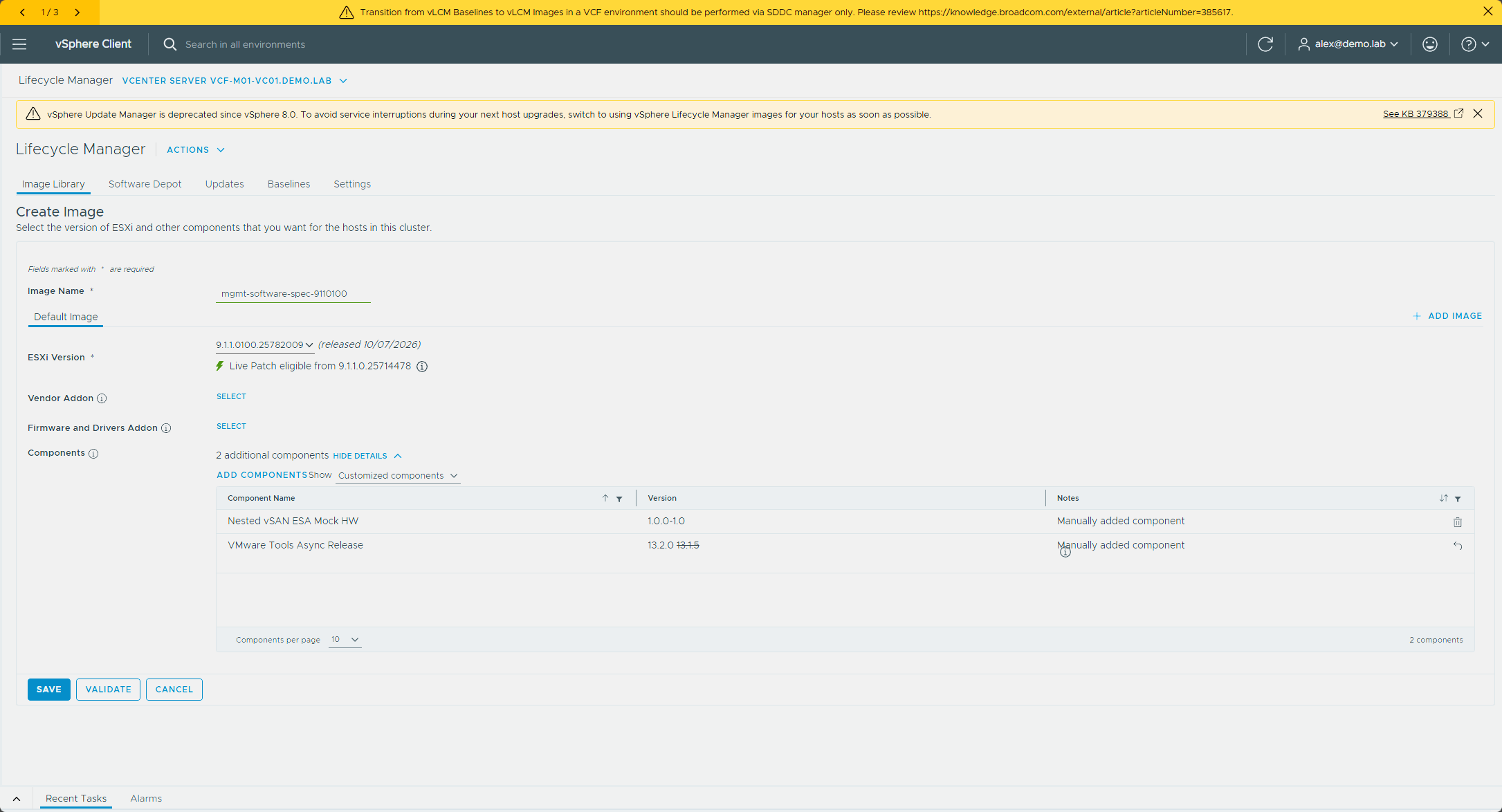Screen dimensions: 1502x812
Task: Dismiss the Update Manager deprecation warning
Action: click(1478, 114)
